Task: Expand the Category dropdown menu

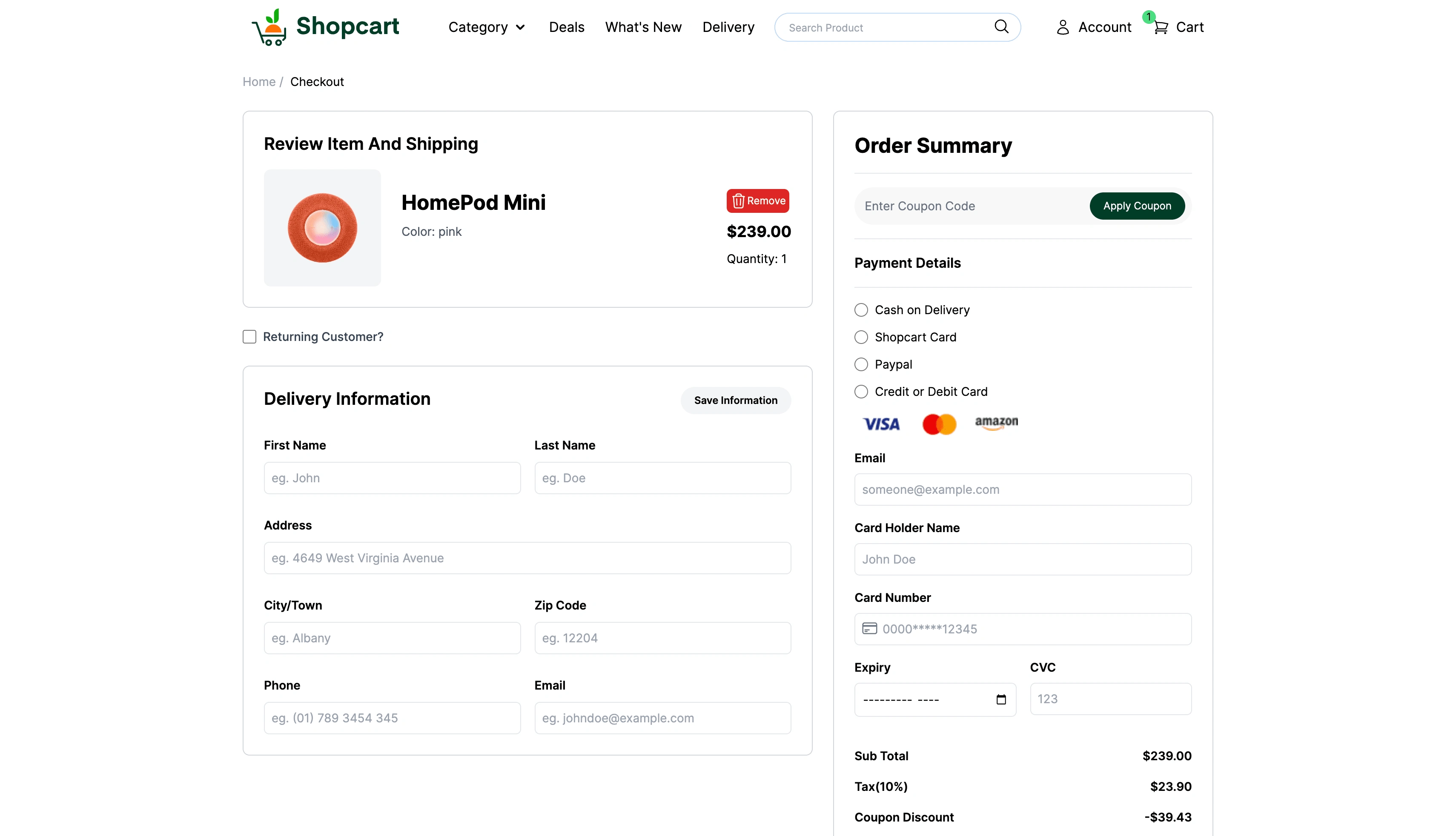Action: pyautogui.click(x=486, y=27)
